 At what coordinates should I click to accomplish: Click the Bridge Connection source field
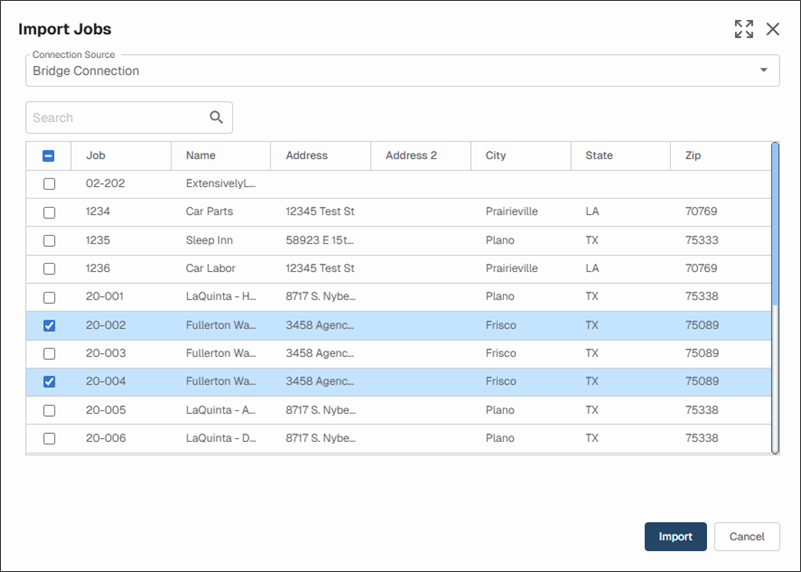pos(403,70)
